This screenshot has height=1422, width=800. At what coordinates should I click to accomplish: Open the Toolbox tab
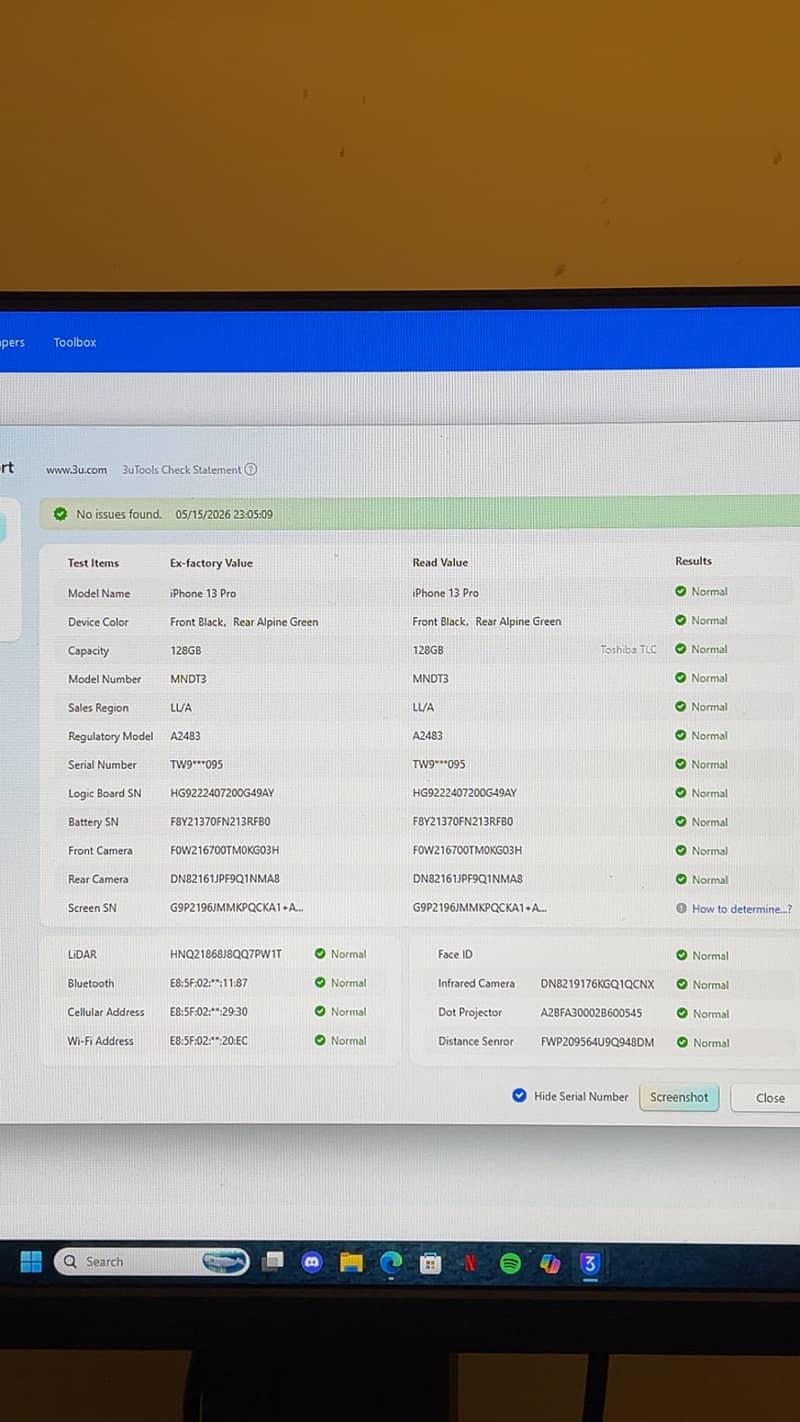[x=75, y=342]
